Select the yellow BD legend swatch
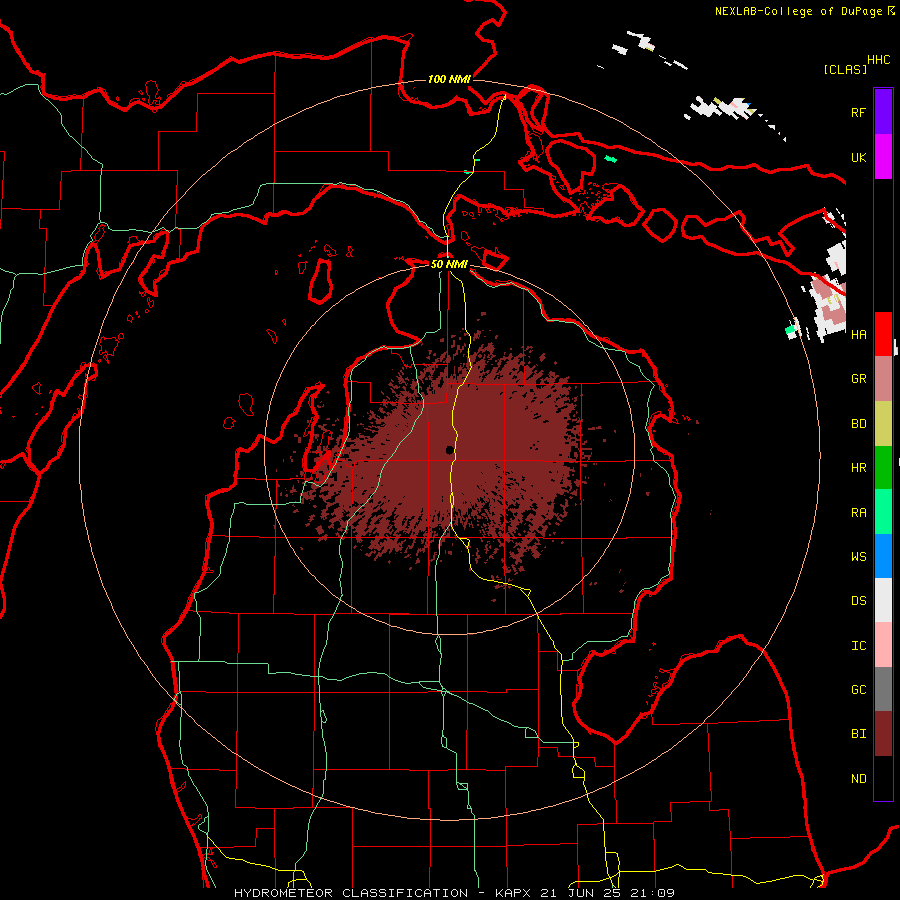 coord(883,424)
